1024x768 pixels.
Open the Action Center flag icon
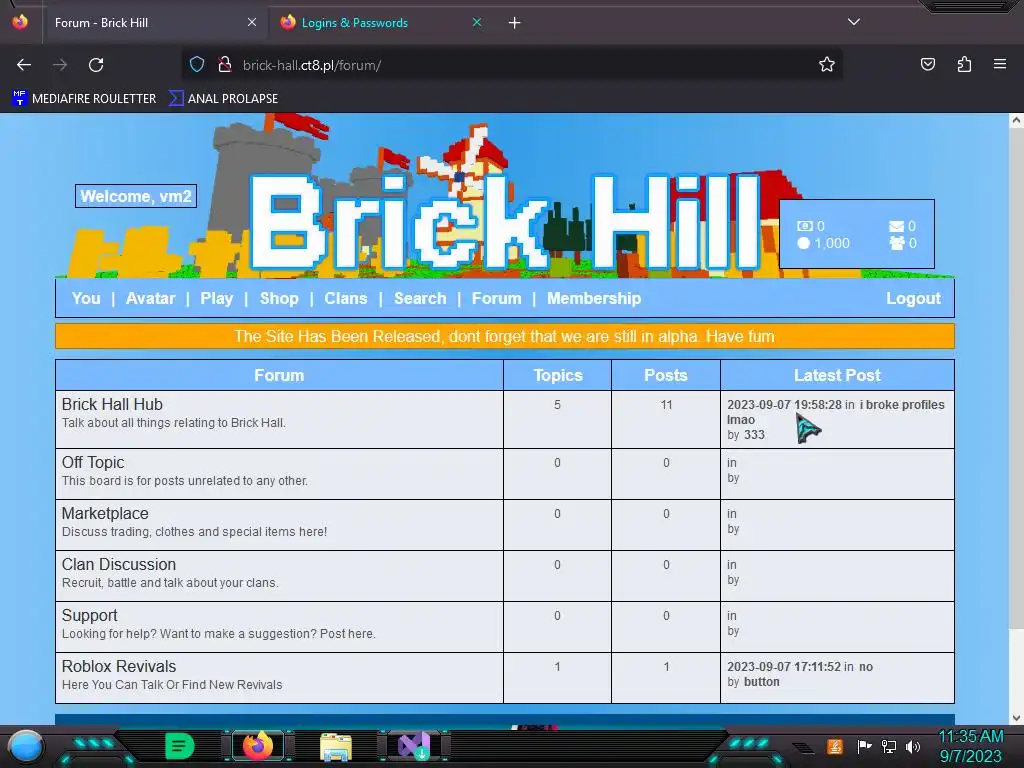pos(864,746)
